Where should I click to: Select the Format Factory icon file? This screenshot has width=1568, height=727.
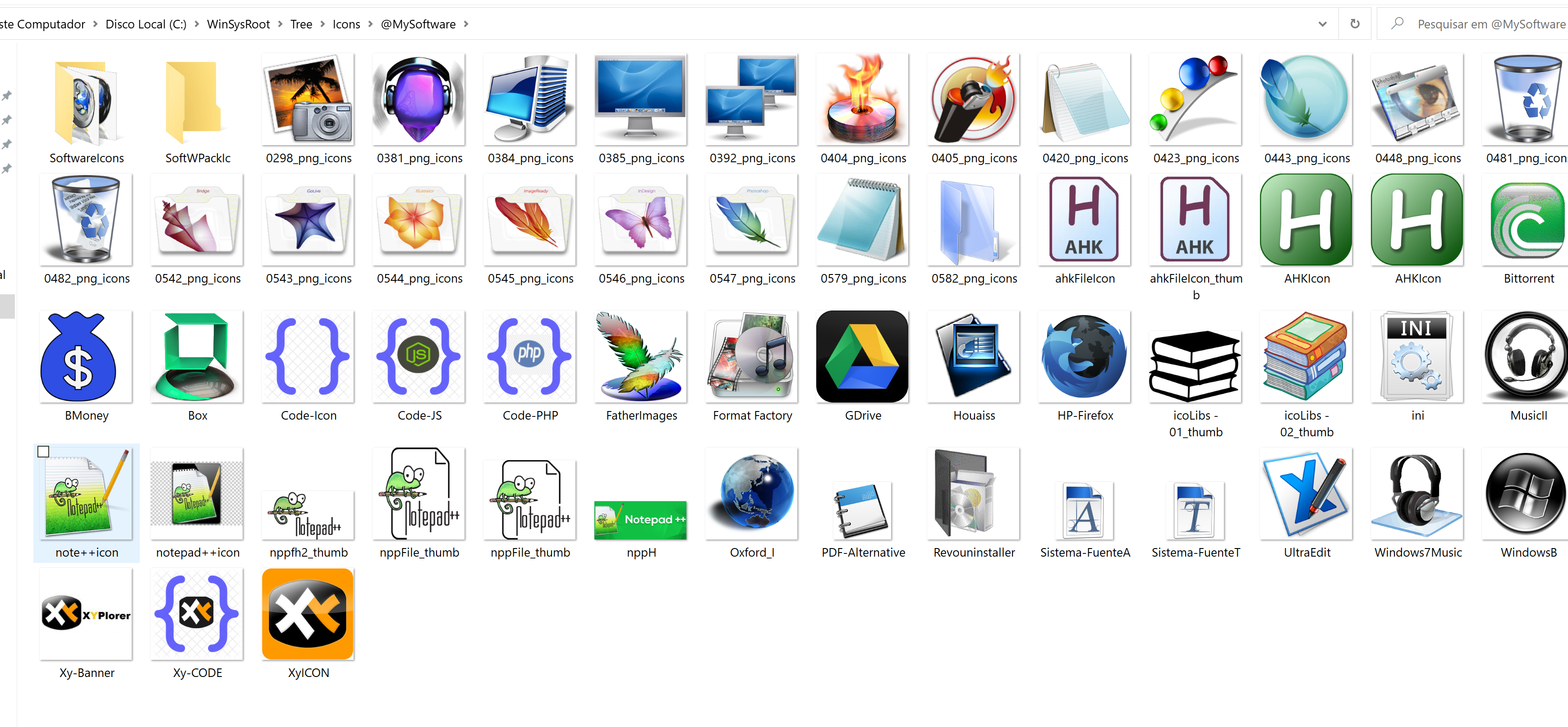pyautogui.click(x=752, y=357)
